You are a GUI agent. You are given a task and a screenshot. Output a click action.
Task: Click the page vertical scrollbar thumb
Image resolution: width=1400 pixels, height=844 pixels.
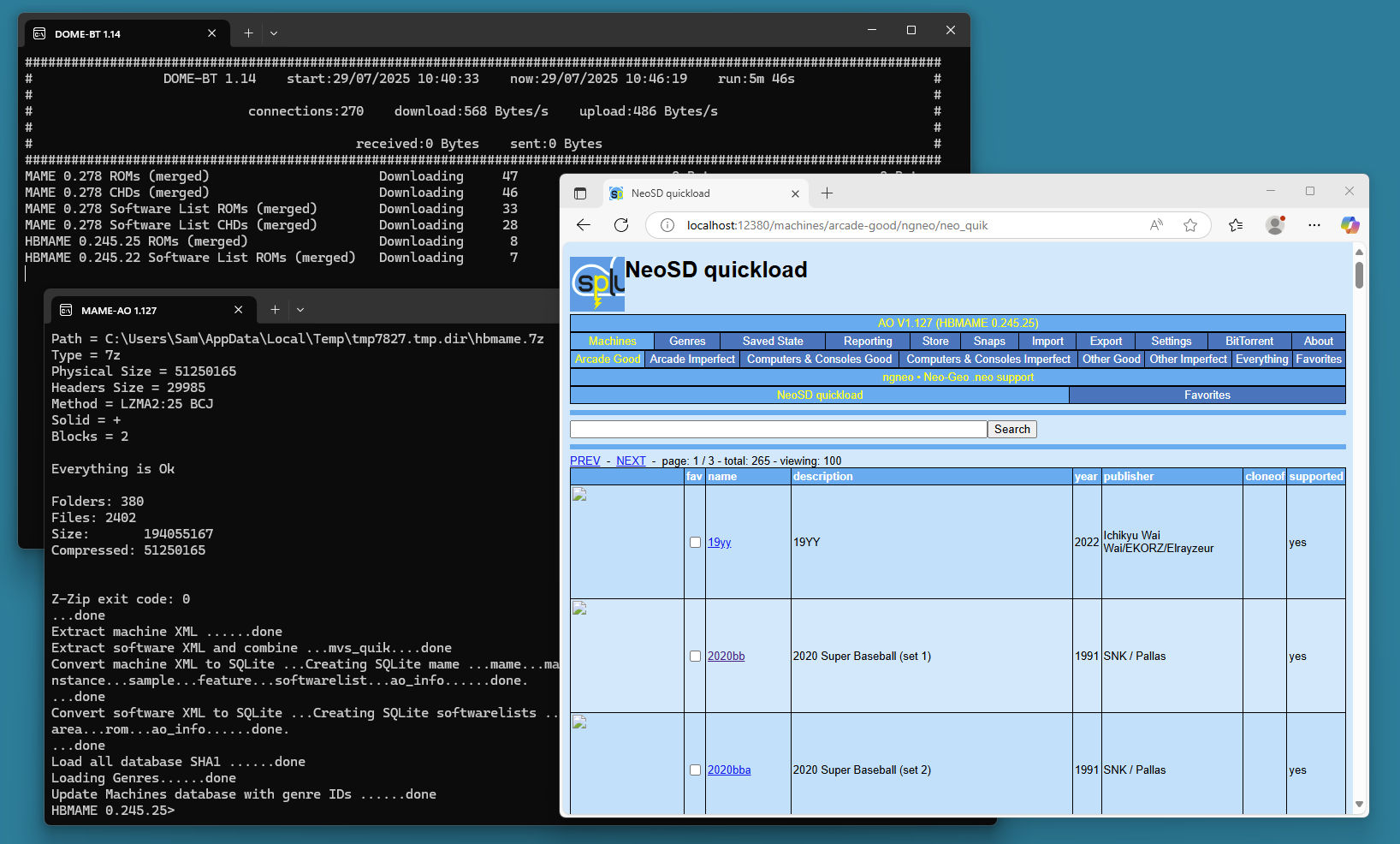pos(1359,275)
